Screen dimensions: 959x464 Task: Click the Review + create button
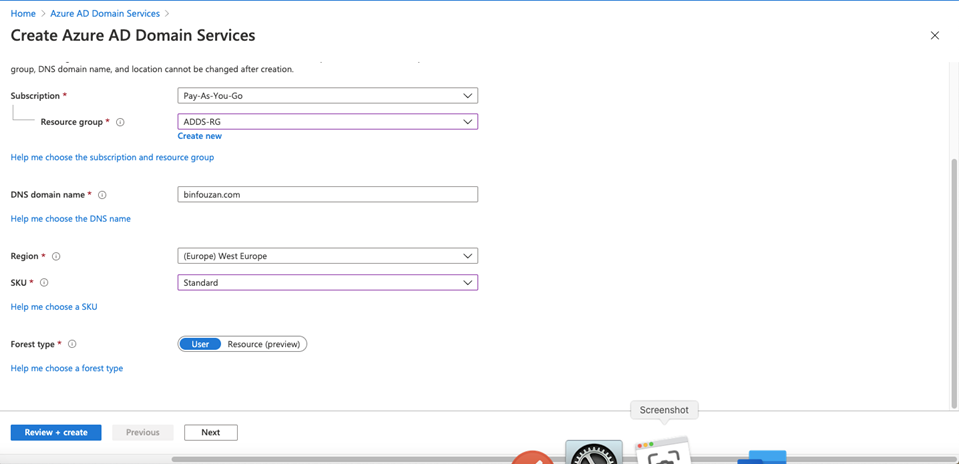click(x=56, y=432)
